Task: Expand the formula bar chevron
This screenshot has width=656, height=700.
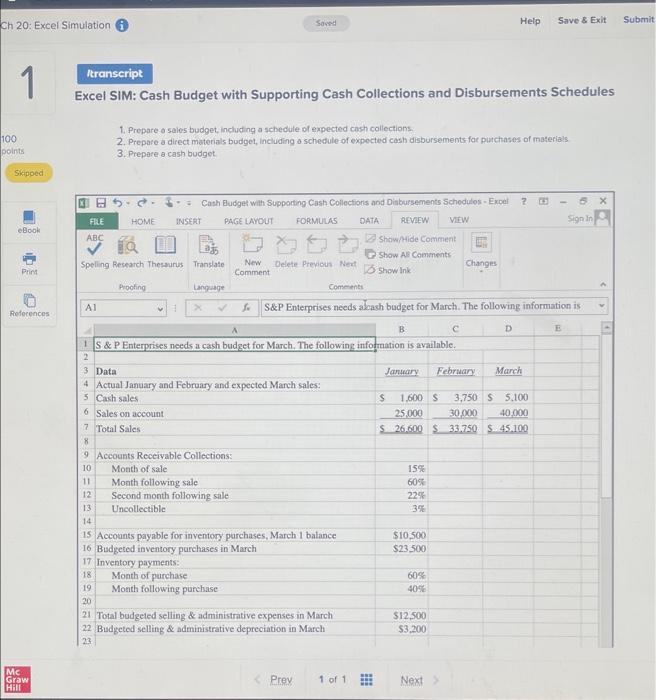Action: click(x=602, y=306)
